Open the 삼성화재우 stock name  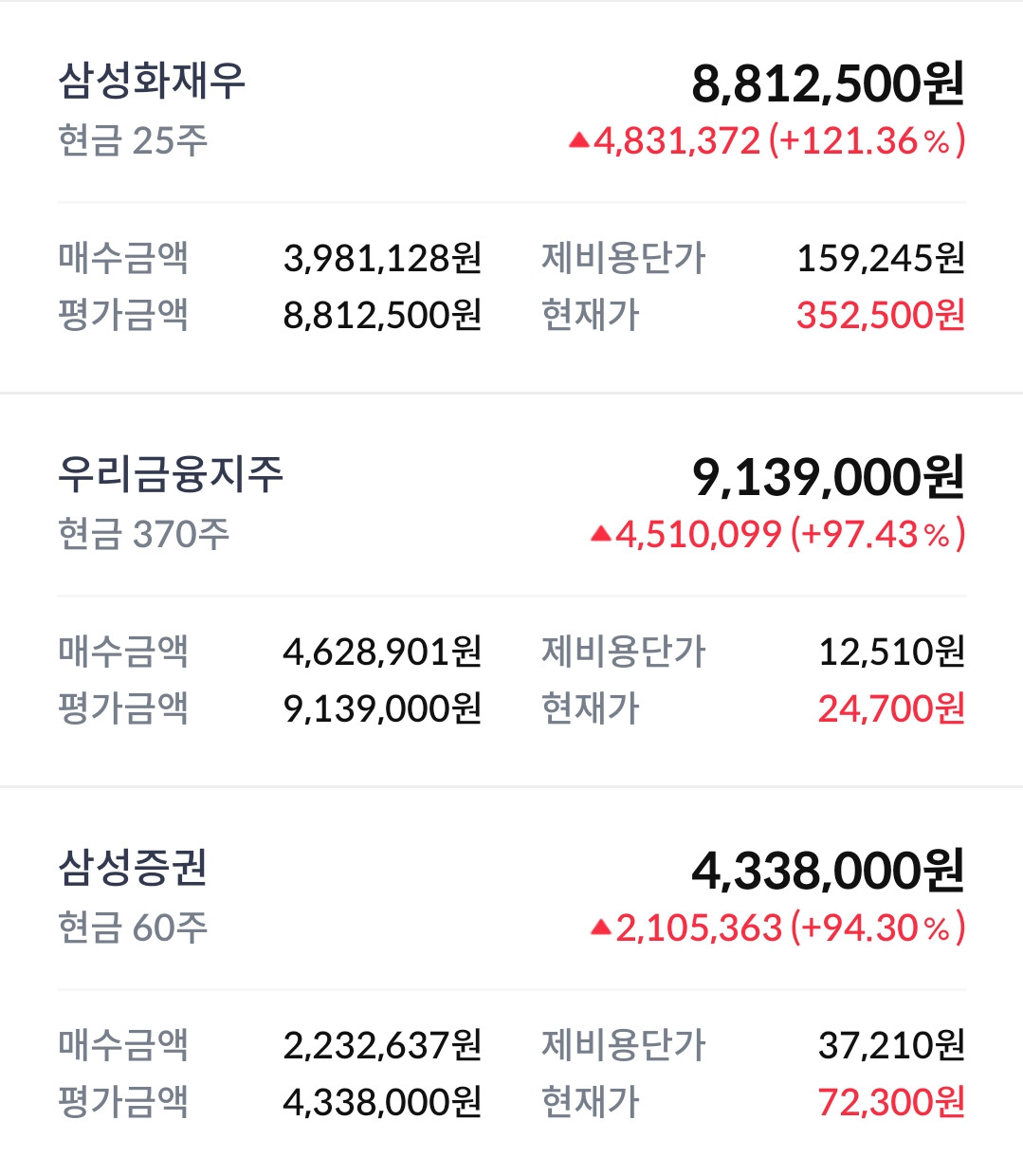click(x=152, y=81)
